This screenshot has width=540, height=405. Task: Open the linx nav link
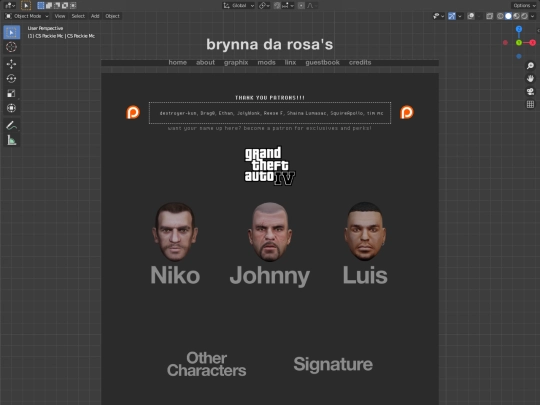pos(290,62)
